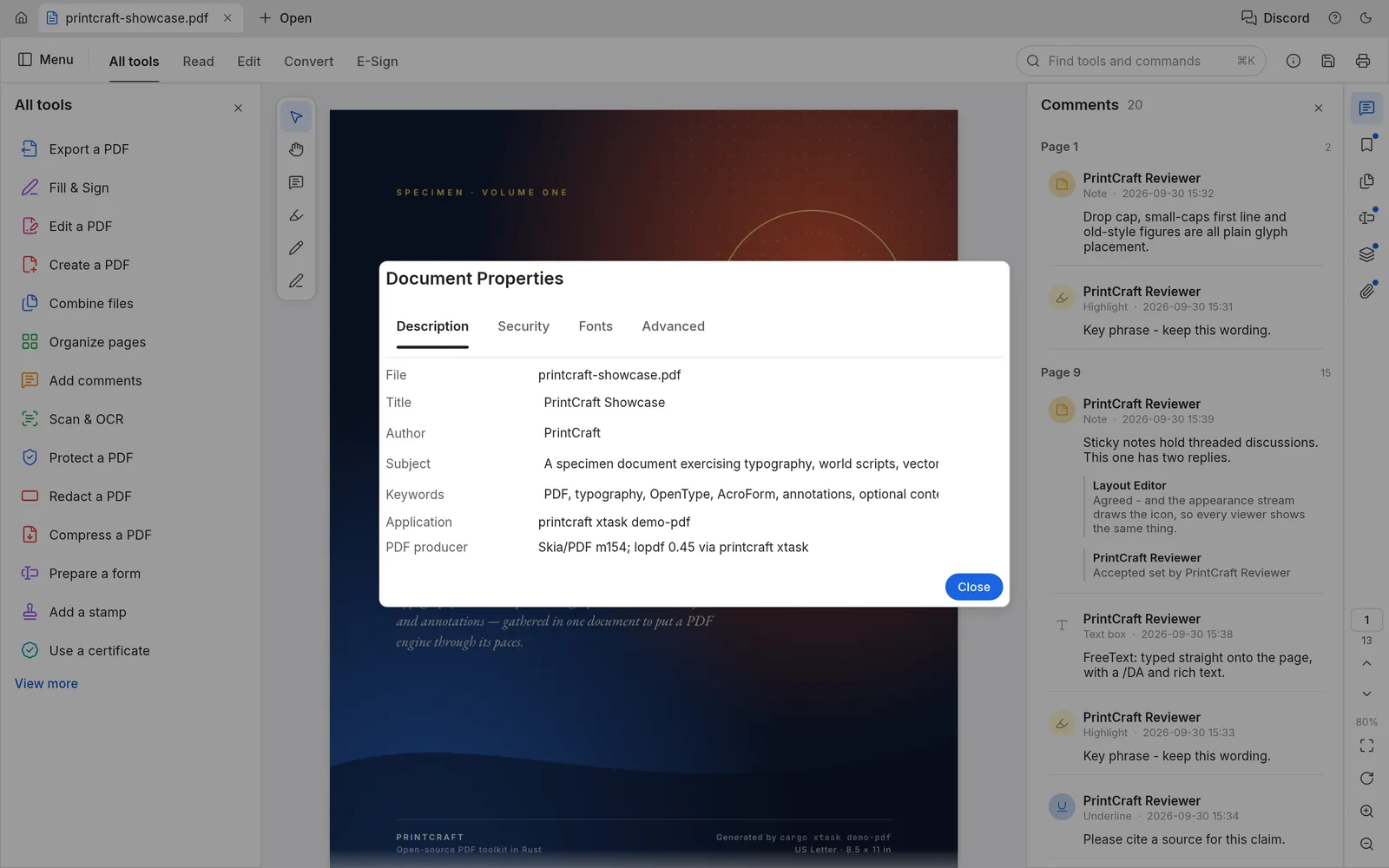The image size is (1389, 868).
Task: Close the Document Properties dialog
Action: [x=973, y=587]
